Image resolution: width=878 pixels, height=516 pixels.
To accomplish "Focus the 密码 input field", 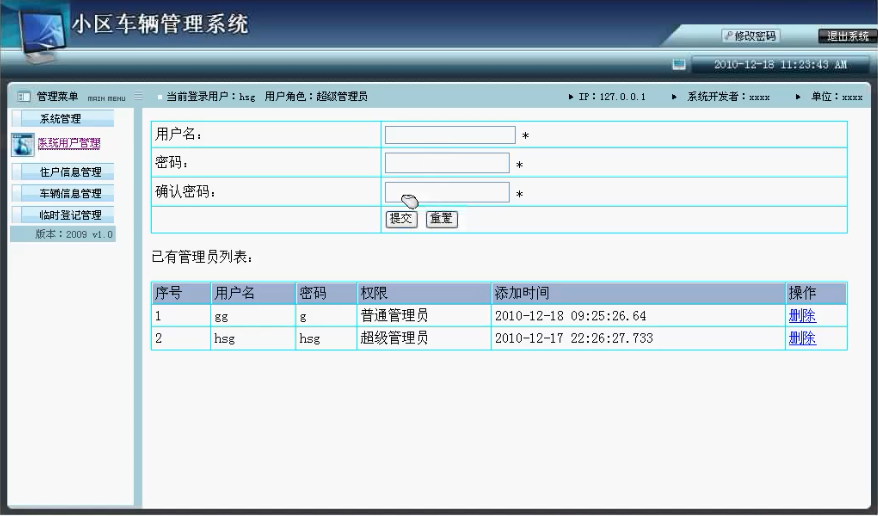I will coord(447,163).
